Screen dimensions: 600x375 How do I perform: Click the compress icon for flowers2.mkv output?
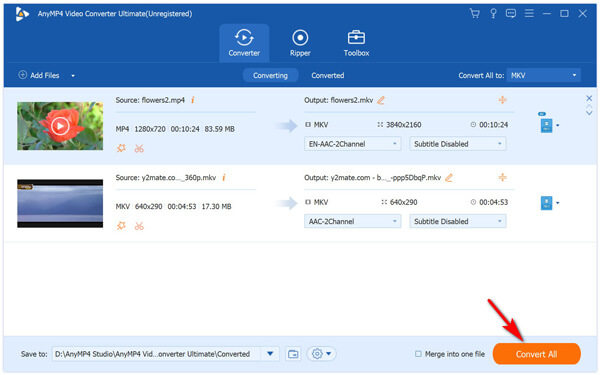pyautogui.click(x=502, y=100)
